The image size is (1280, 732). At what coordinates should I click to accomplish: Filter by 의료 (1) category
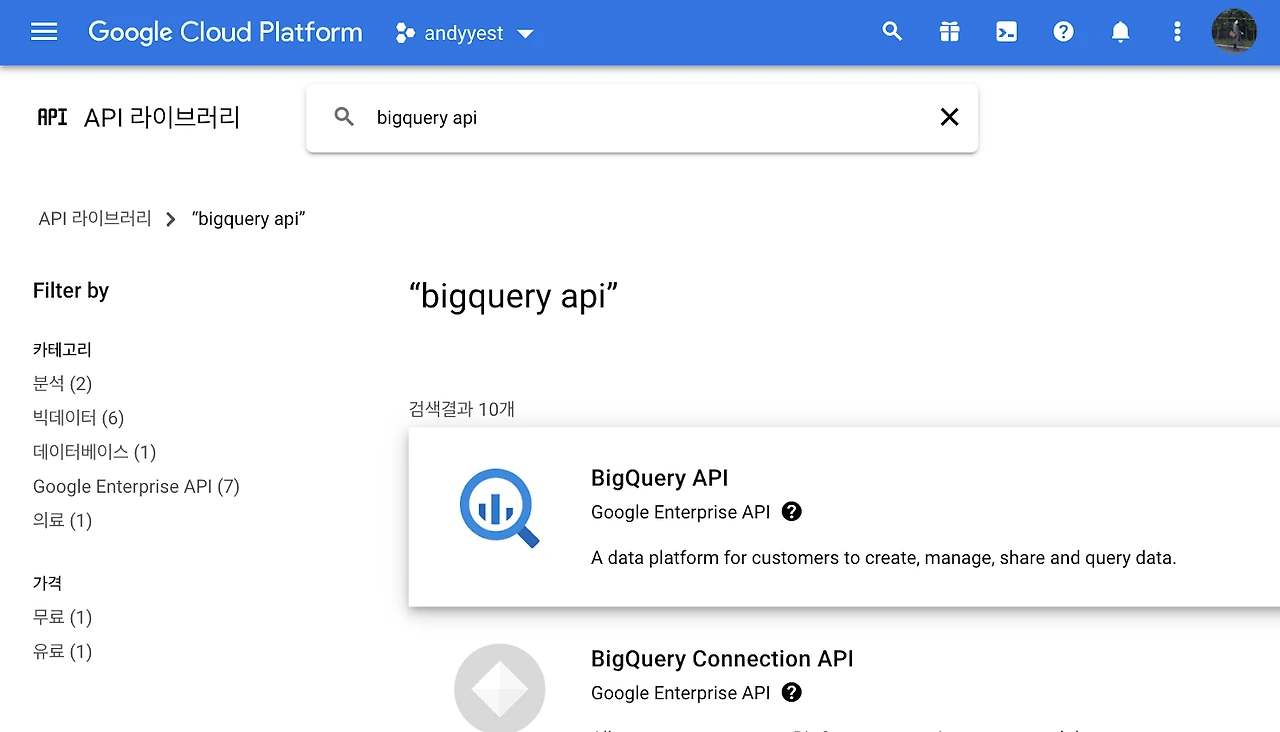[x=62, y=520]
